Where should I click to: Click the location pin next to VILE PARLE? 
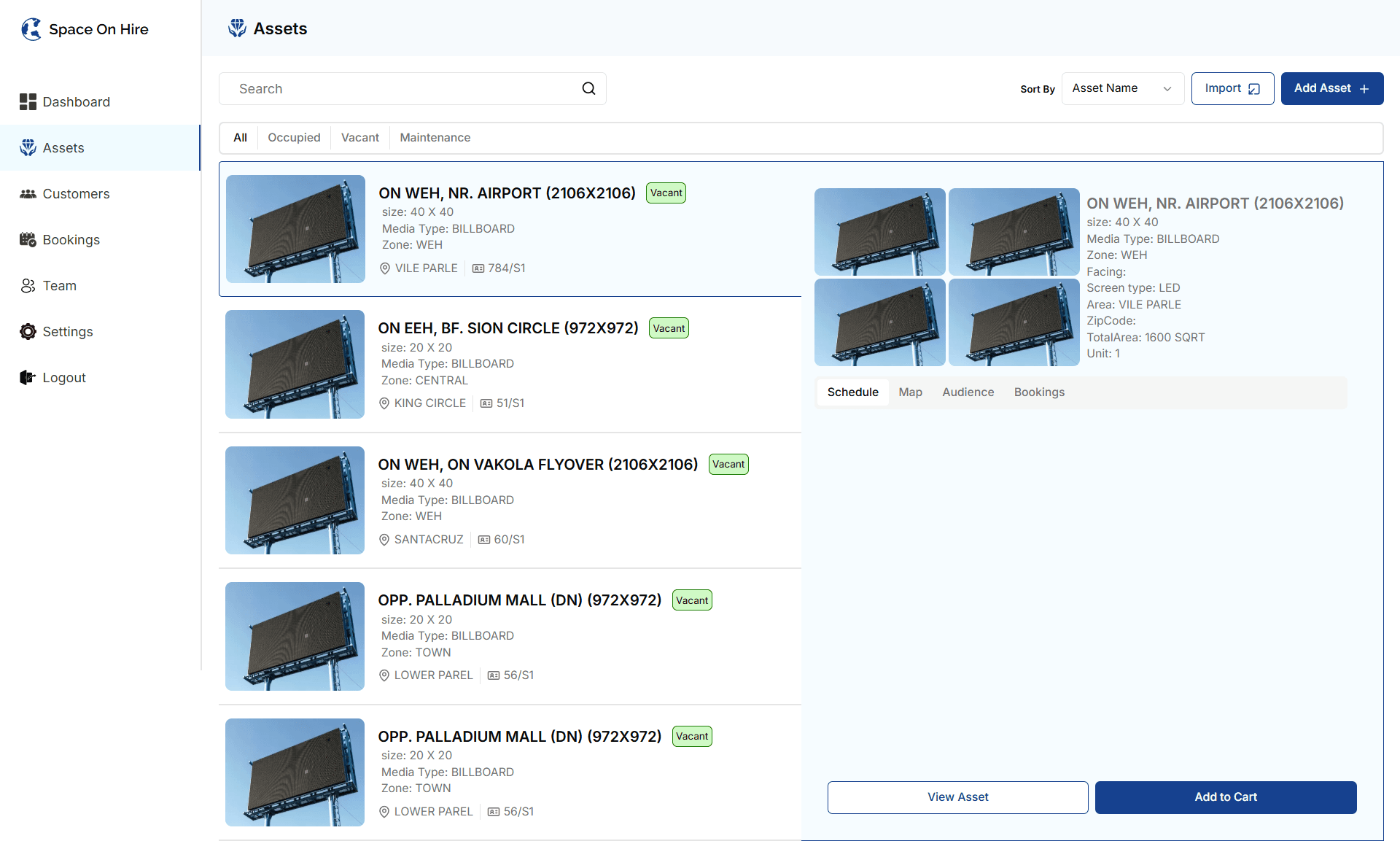click(x=385, y=268)
